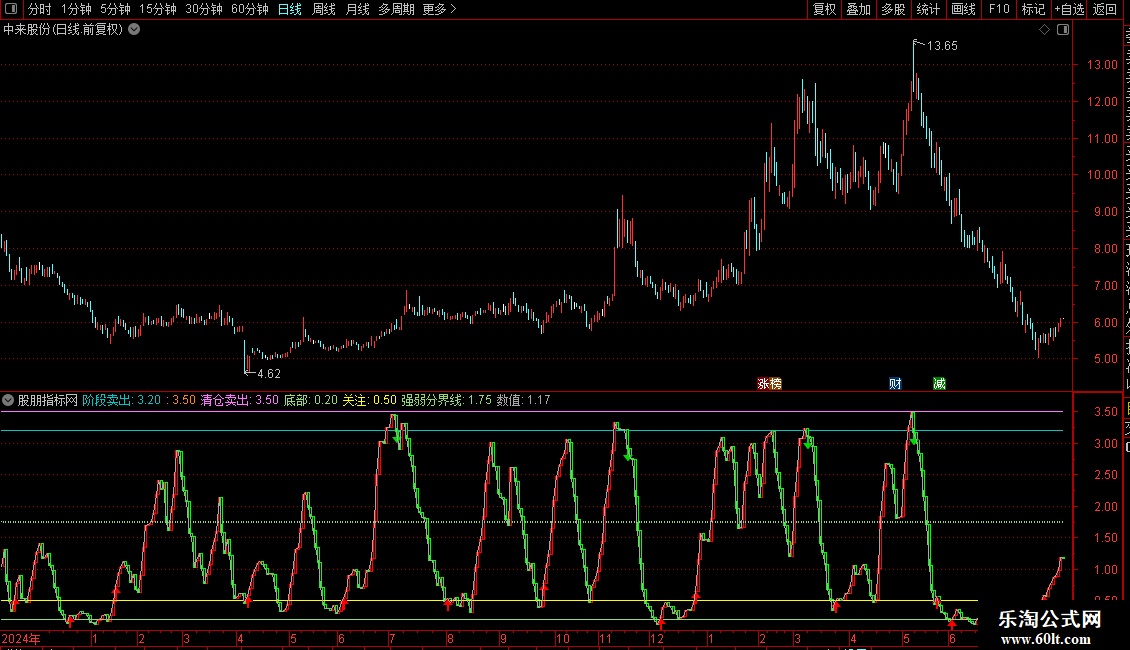Click the 中来股份(日线.前复权) title

point(63,30)
